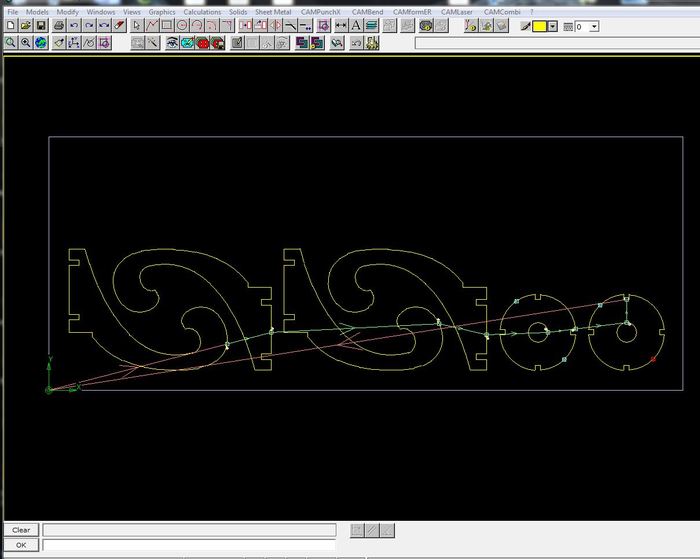Click the small undo arrow icon beside machine figure

tap(356, 43)
